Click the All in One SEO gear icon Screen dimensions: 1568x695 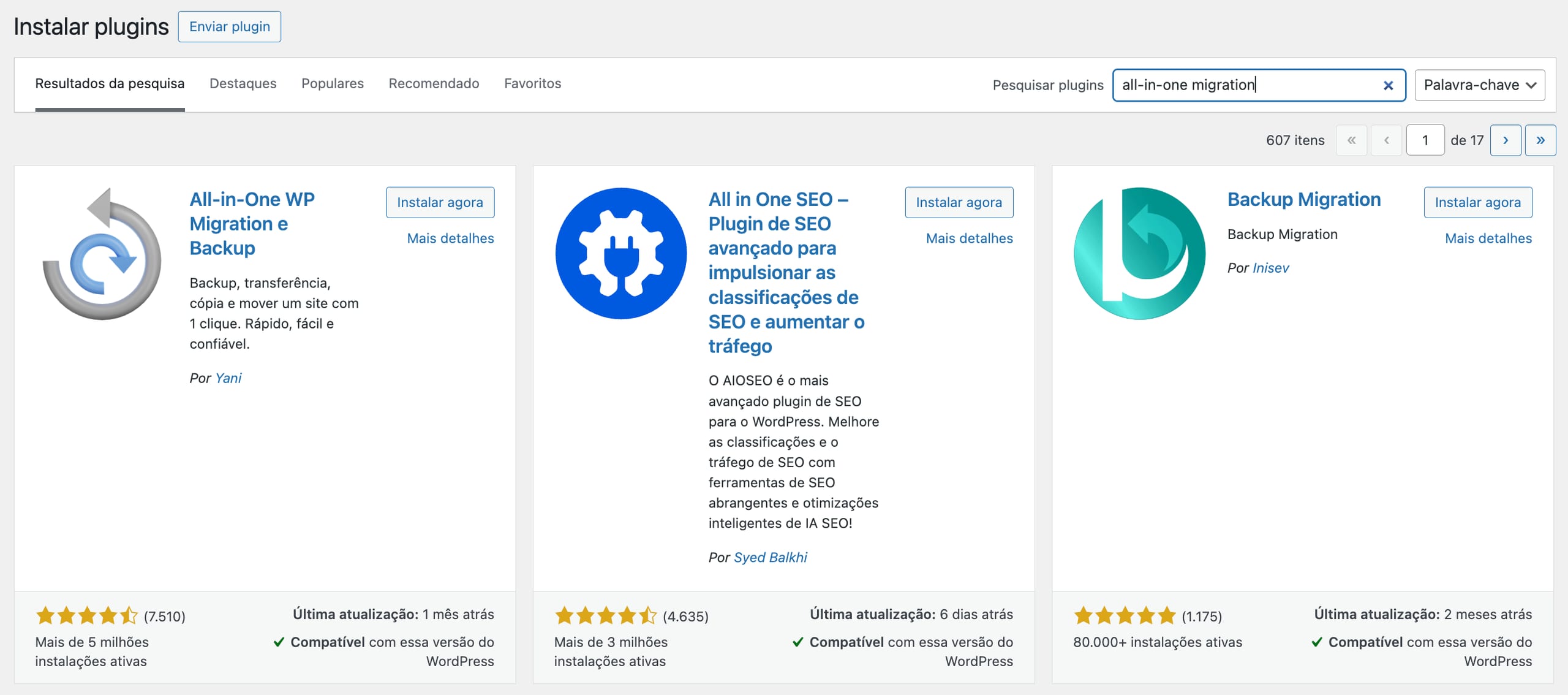pos(620,253)
